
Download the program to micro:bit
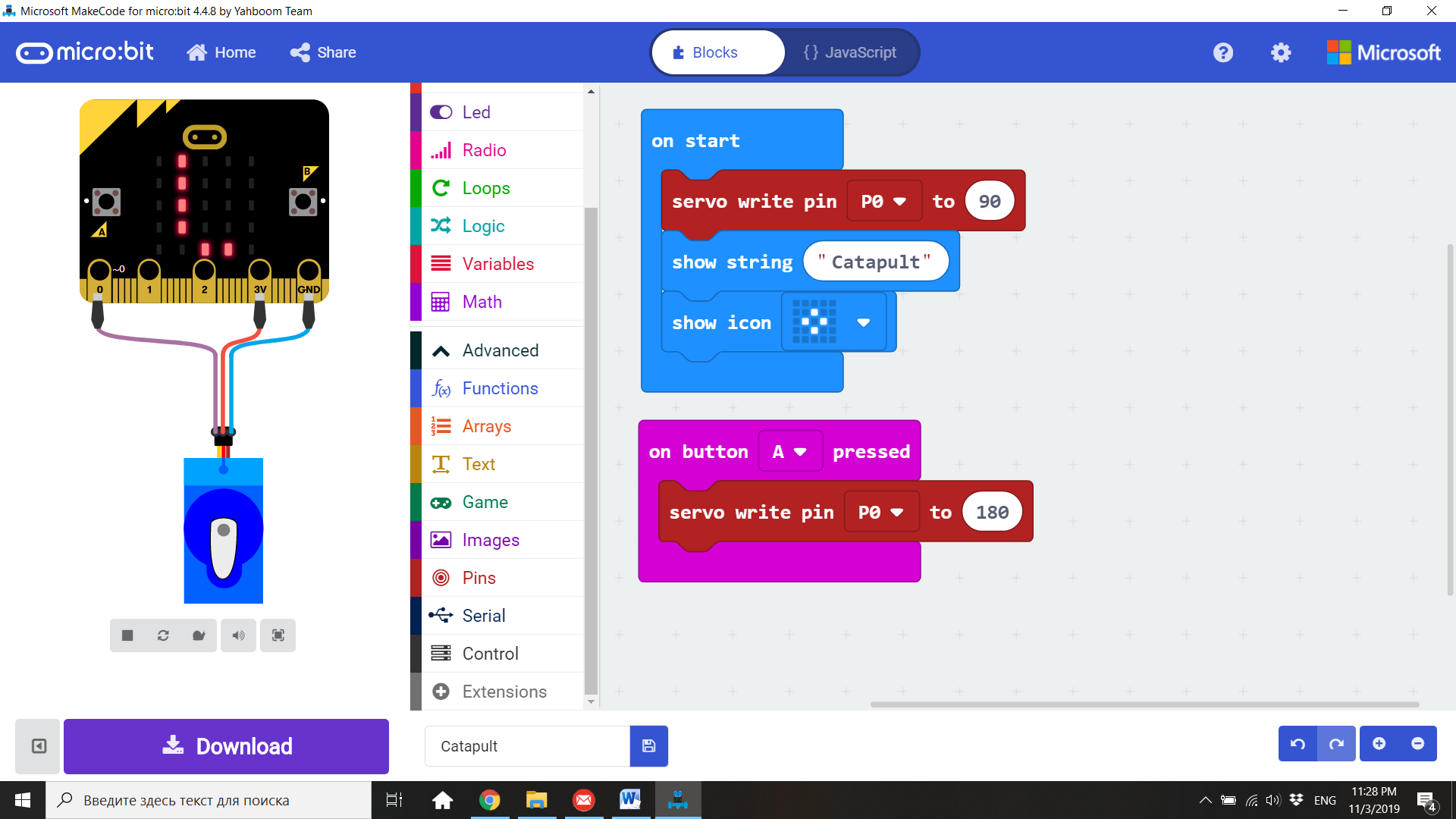(x=226, y=746)
